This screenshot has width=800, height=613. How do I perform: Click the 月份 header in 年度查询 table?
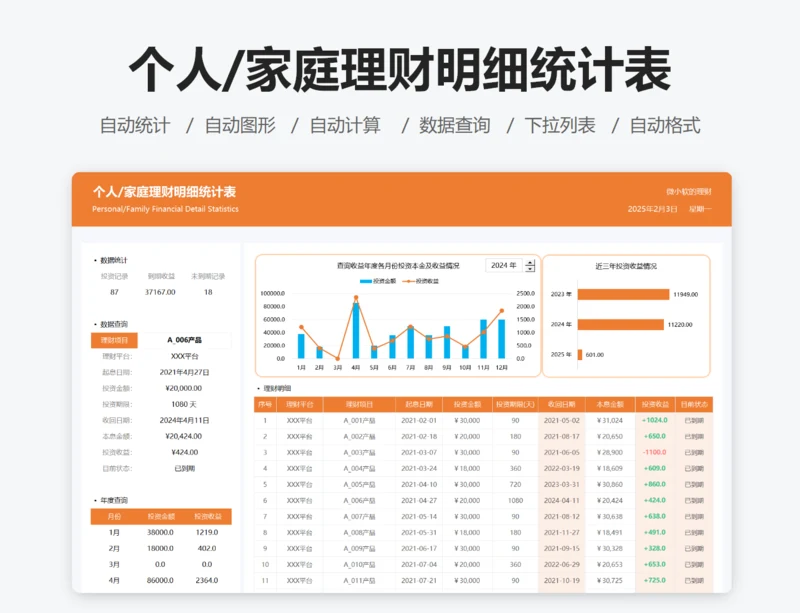tap(113, 517)
